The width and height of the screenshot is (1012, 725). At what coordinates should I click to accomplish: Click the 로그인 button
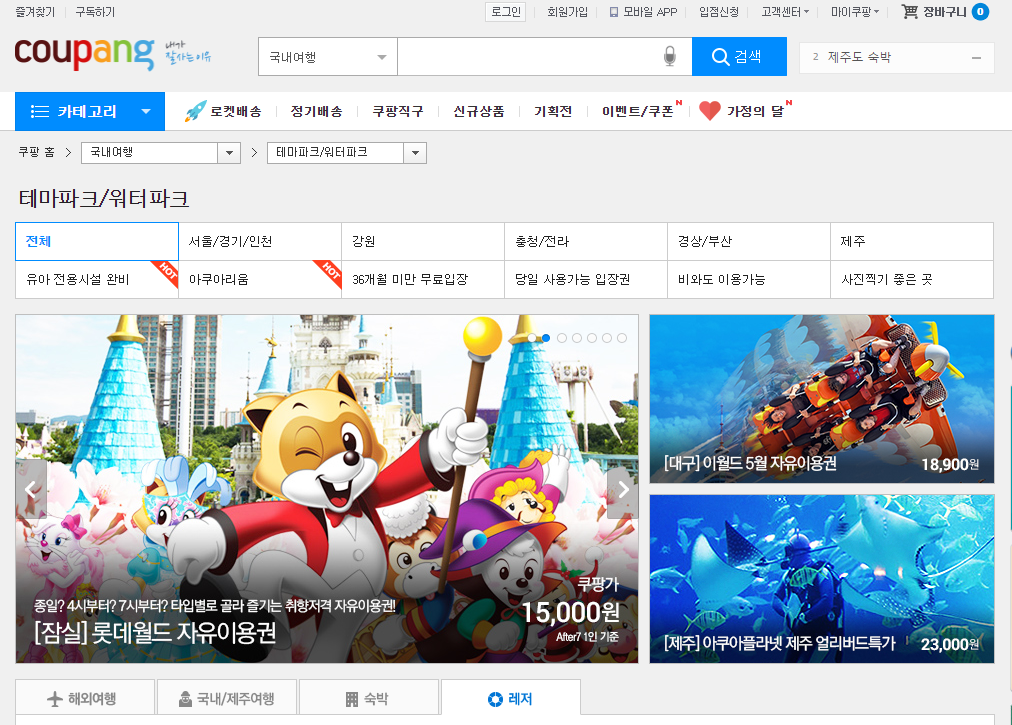[x=505, y=12]
